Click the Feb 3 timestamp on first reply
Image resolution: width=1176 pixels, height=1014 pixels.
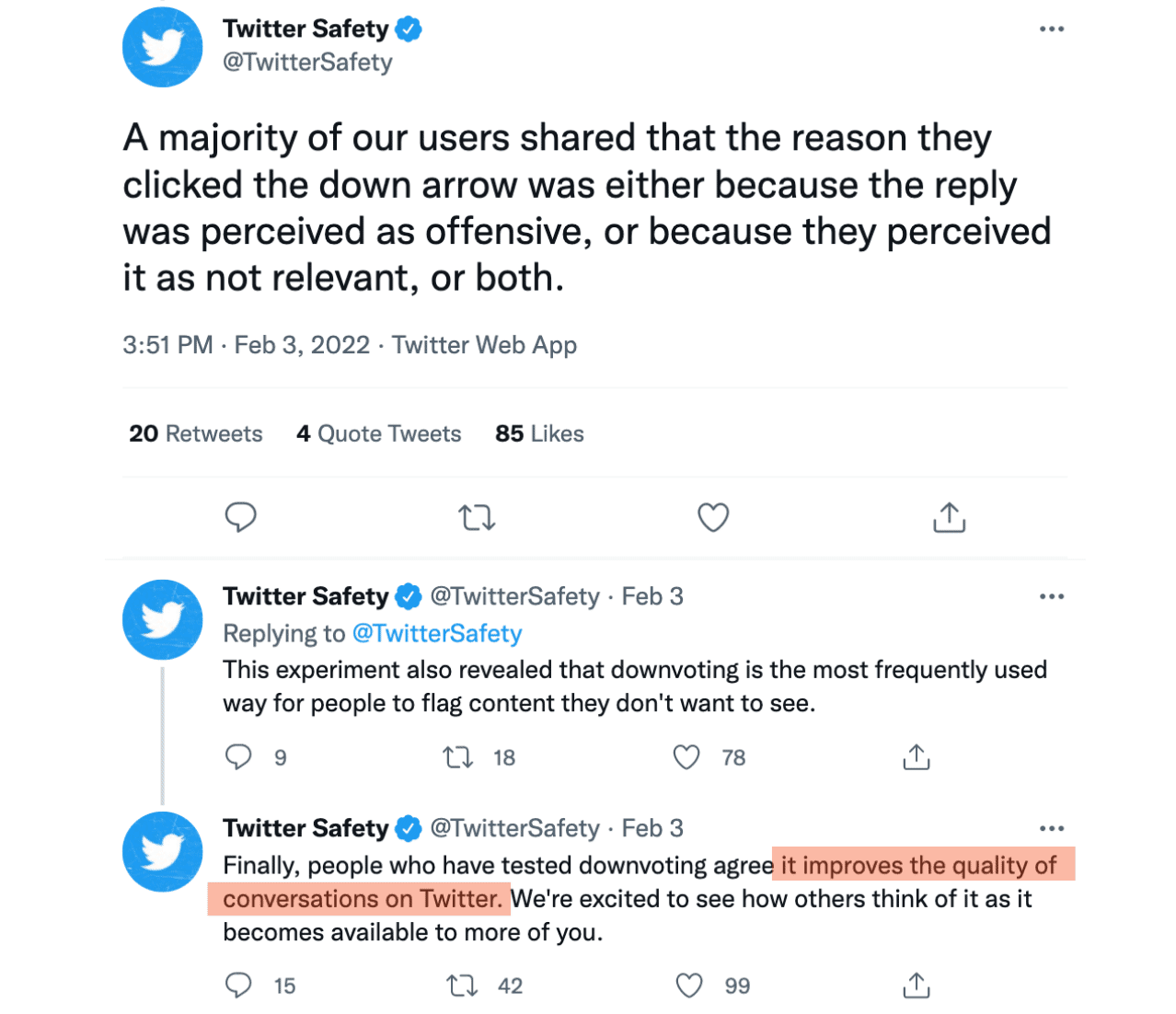(x=652, y=596)
